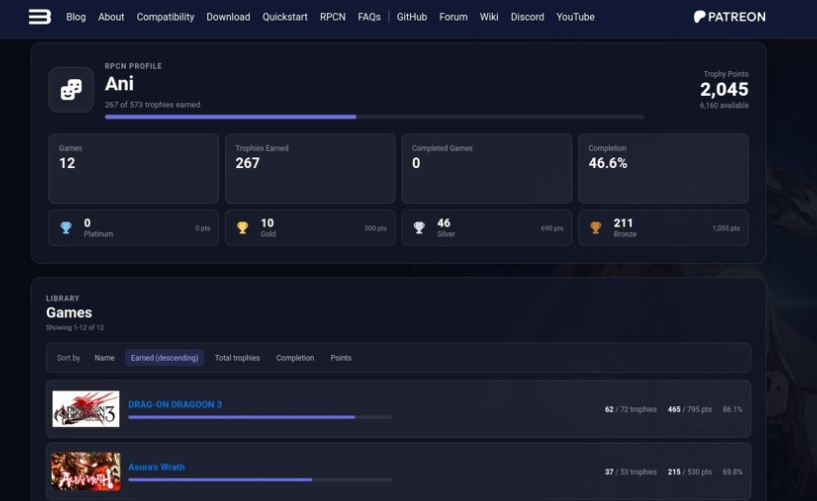Sort games by Points
The image size is (817, 501).
(x=341, y=358)
